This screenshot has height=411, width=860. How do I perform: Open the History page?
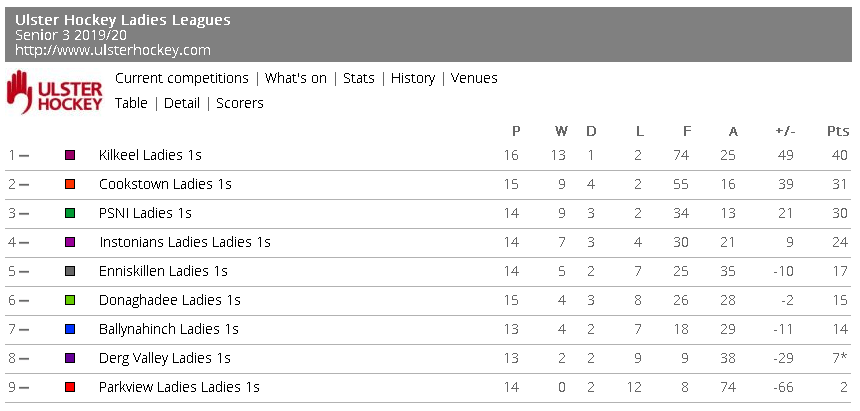point(413,78)
